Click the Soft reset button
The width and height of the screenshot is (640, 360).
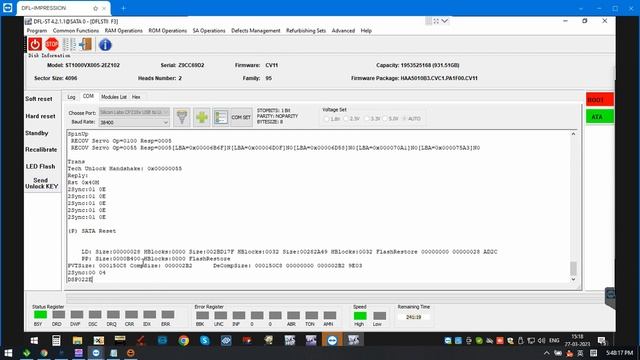tap(39, 99)
